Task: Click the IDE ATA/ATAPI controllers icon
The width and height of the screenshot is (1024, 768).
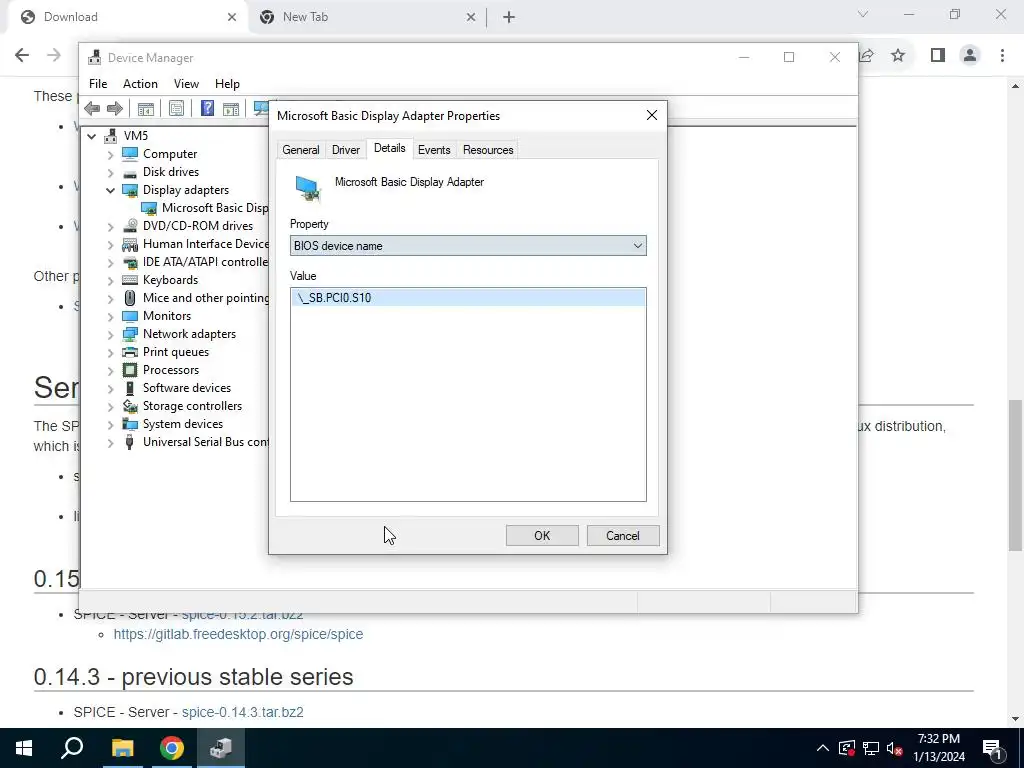Action: tap(130, 262)
